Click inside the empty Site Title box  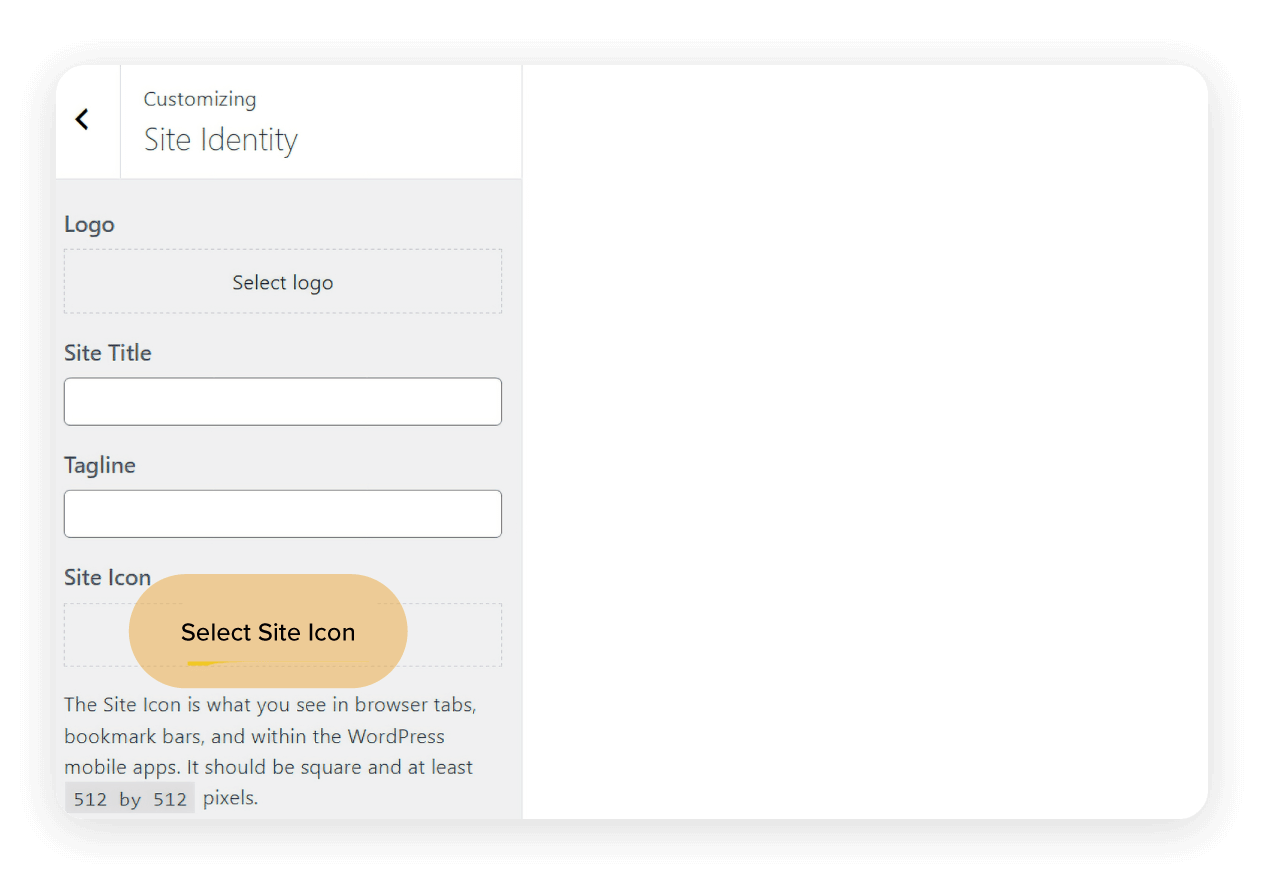283,401
